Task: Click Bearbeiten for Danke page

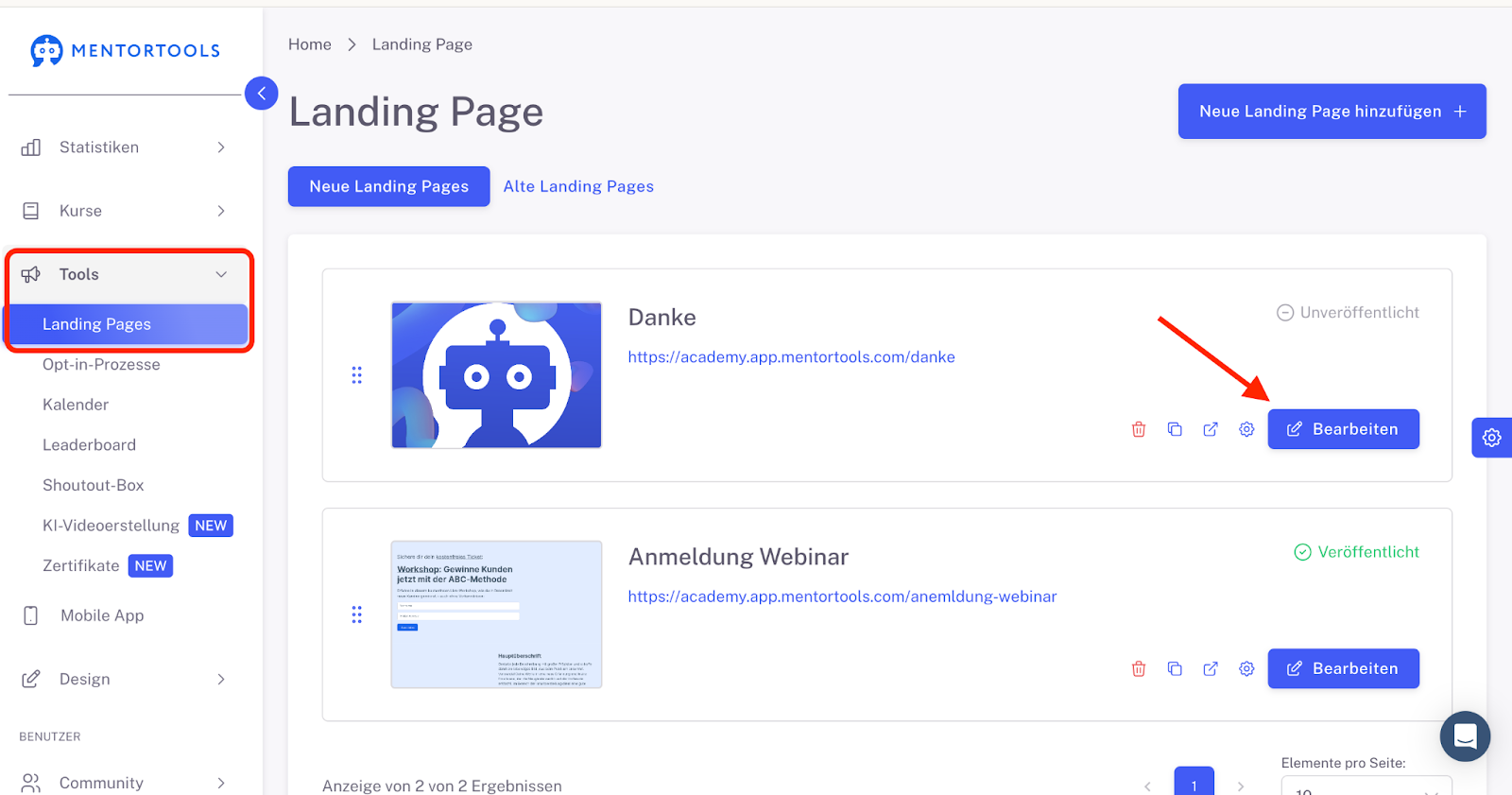Action: click(1344, 429)
